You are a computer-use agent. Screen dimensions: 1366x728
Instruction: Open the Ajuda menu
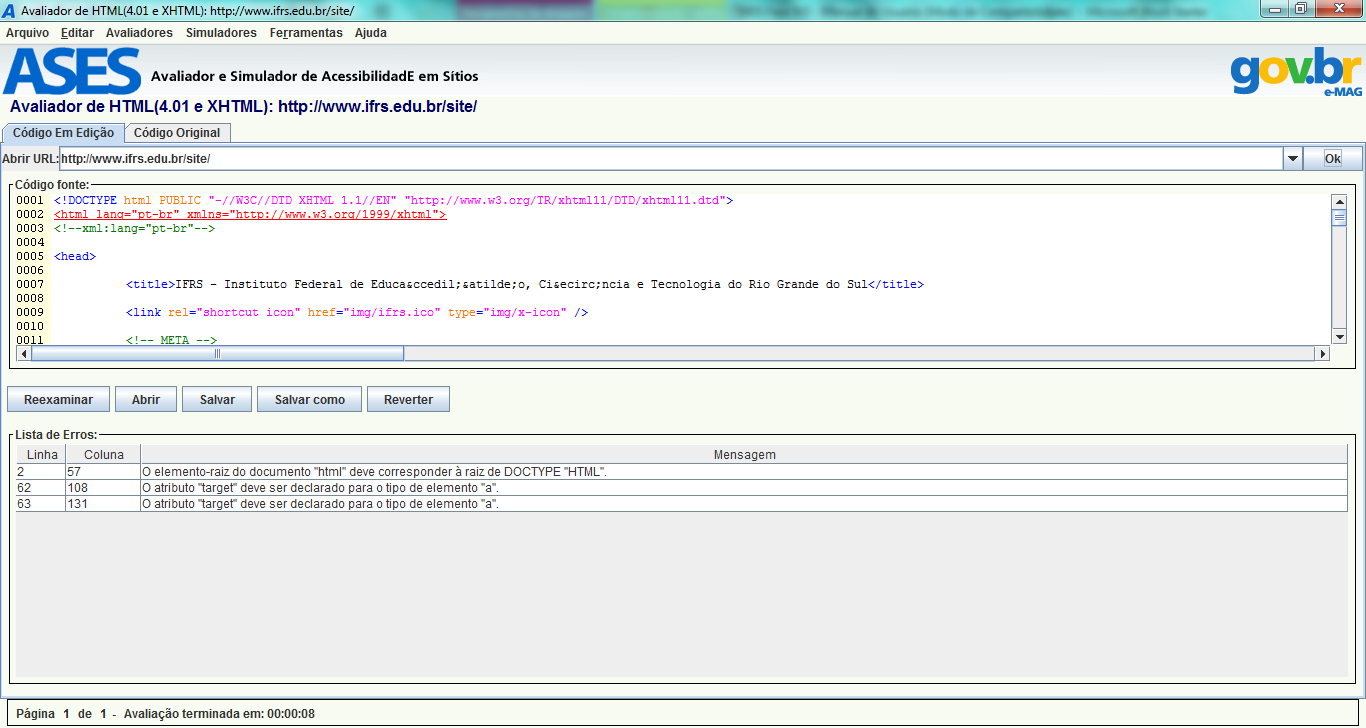[371, 33]
